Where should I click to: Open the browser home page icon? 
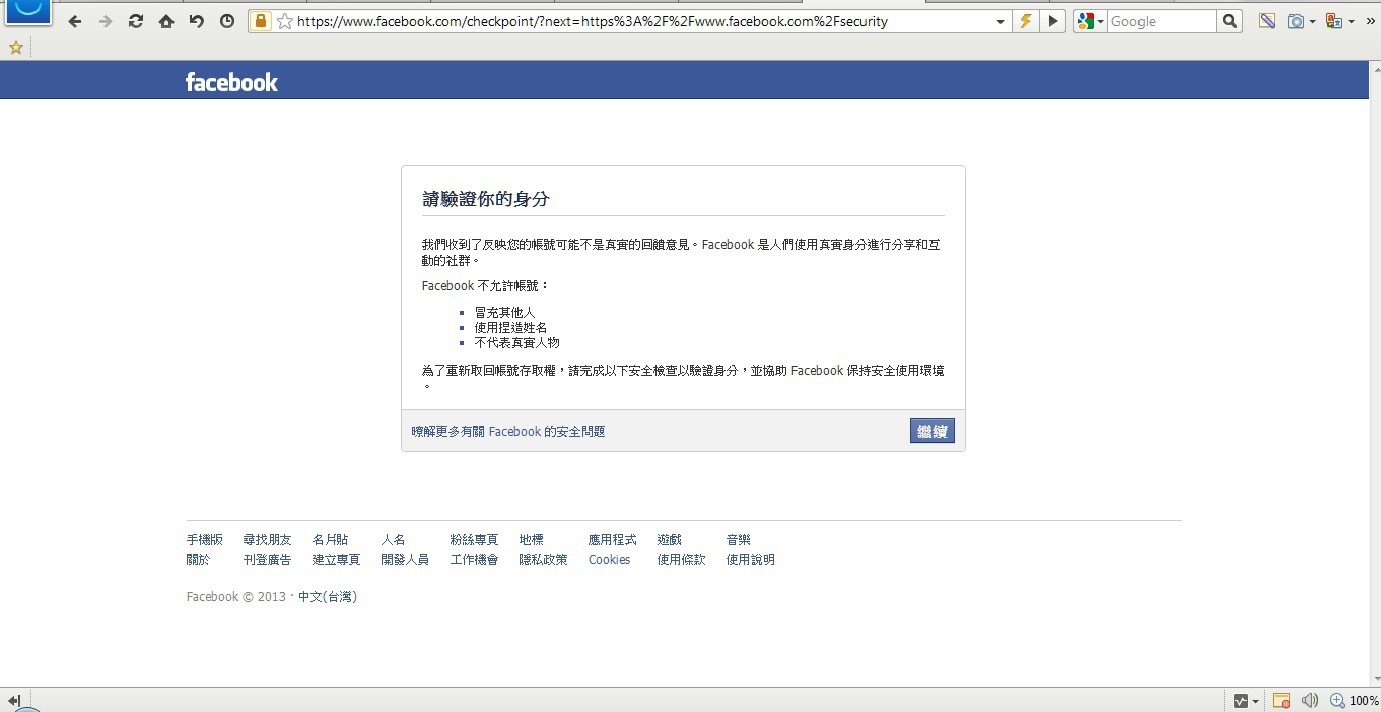click(x=166, y=21)
